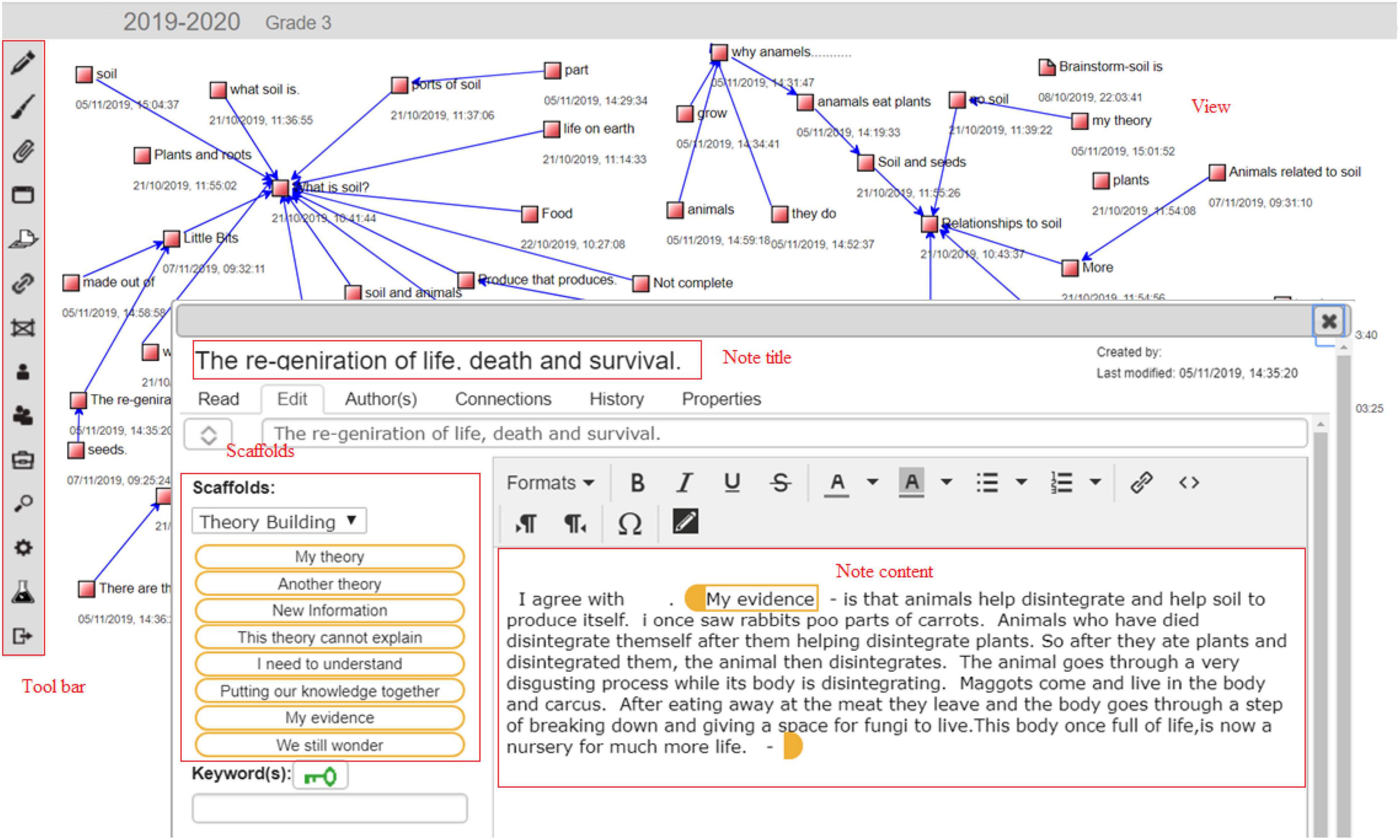Apply italic formatting in editor
This screenshot has width=1400, height=840.
(684, 483)
